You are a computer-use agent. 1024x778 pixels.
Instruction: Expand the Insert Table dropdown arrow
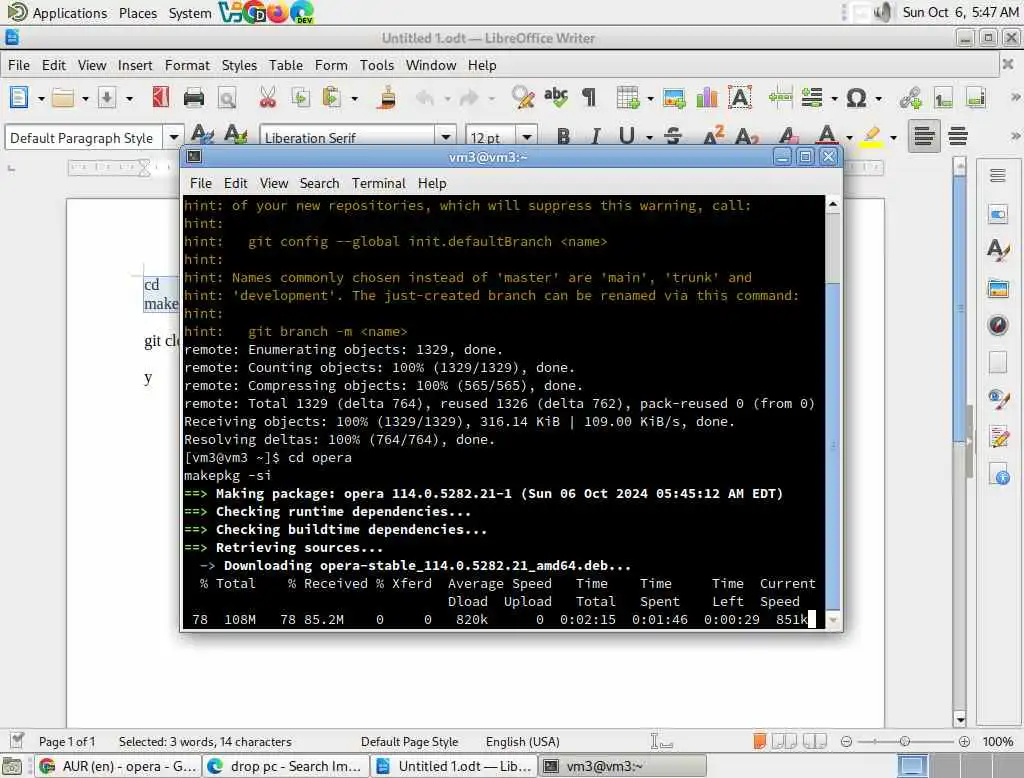tap(650, 99)
